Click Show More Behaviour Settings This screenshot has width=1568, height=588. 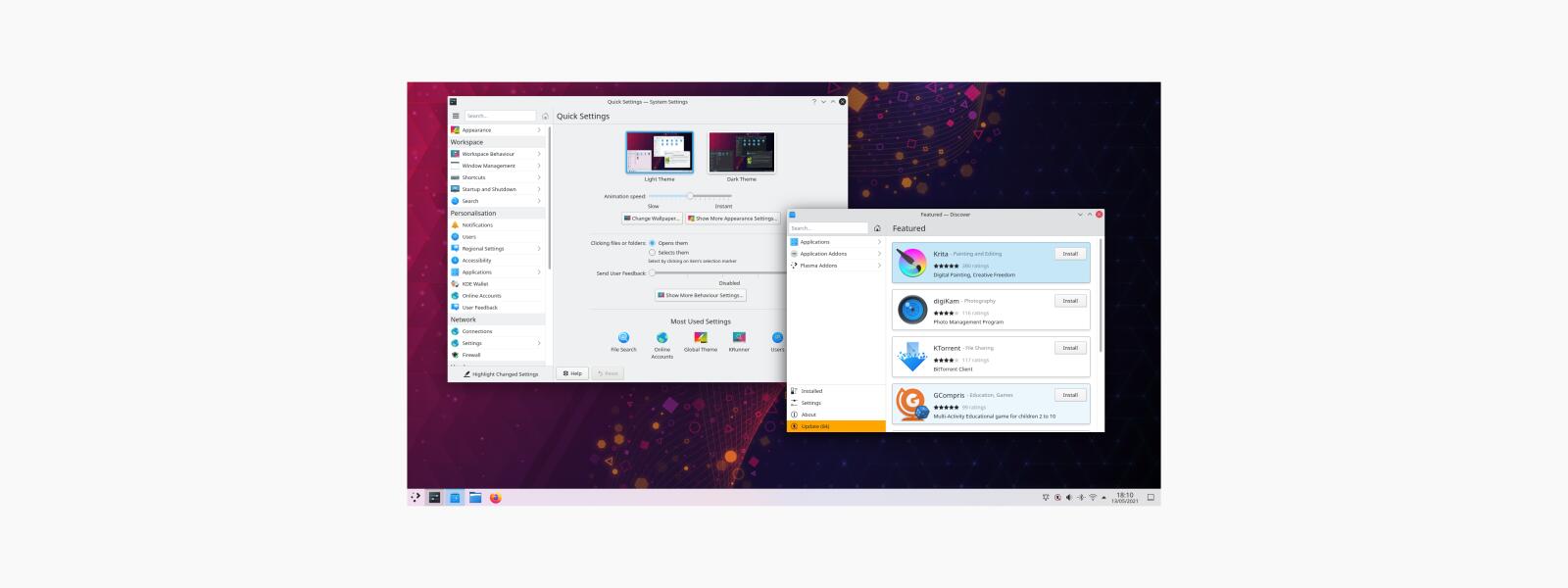(x=700, y=295)
